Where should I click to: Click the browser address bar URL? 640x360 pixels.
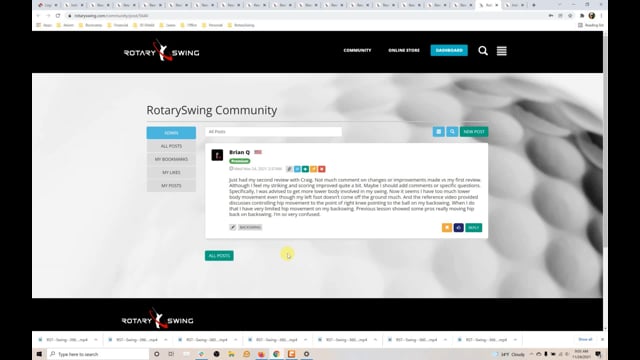[x=111, y=16]
